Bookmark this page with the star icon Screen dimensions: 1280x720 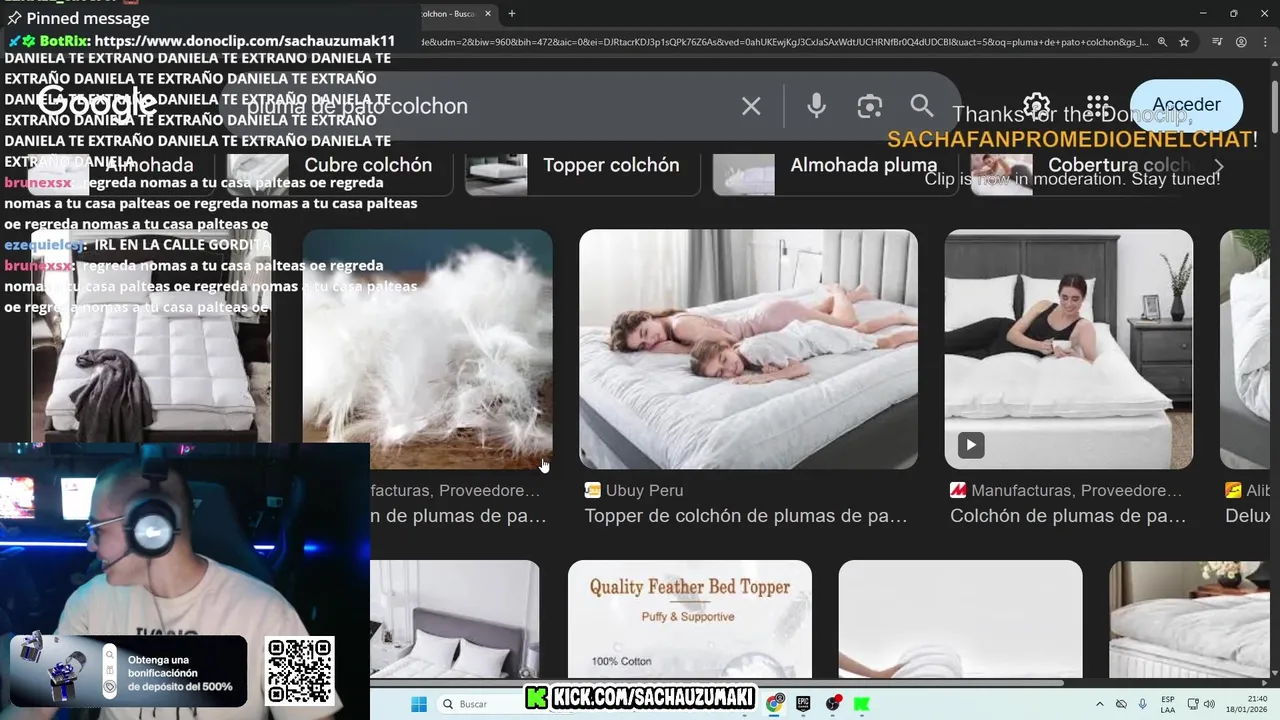pos(1184,42)
